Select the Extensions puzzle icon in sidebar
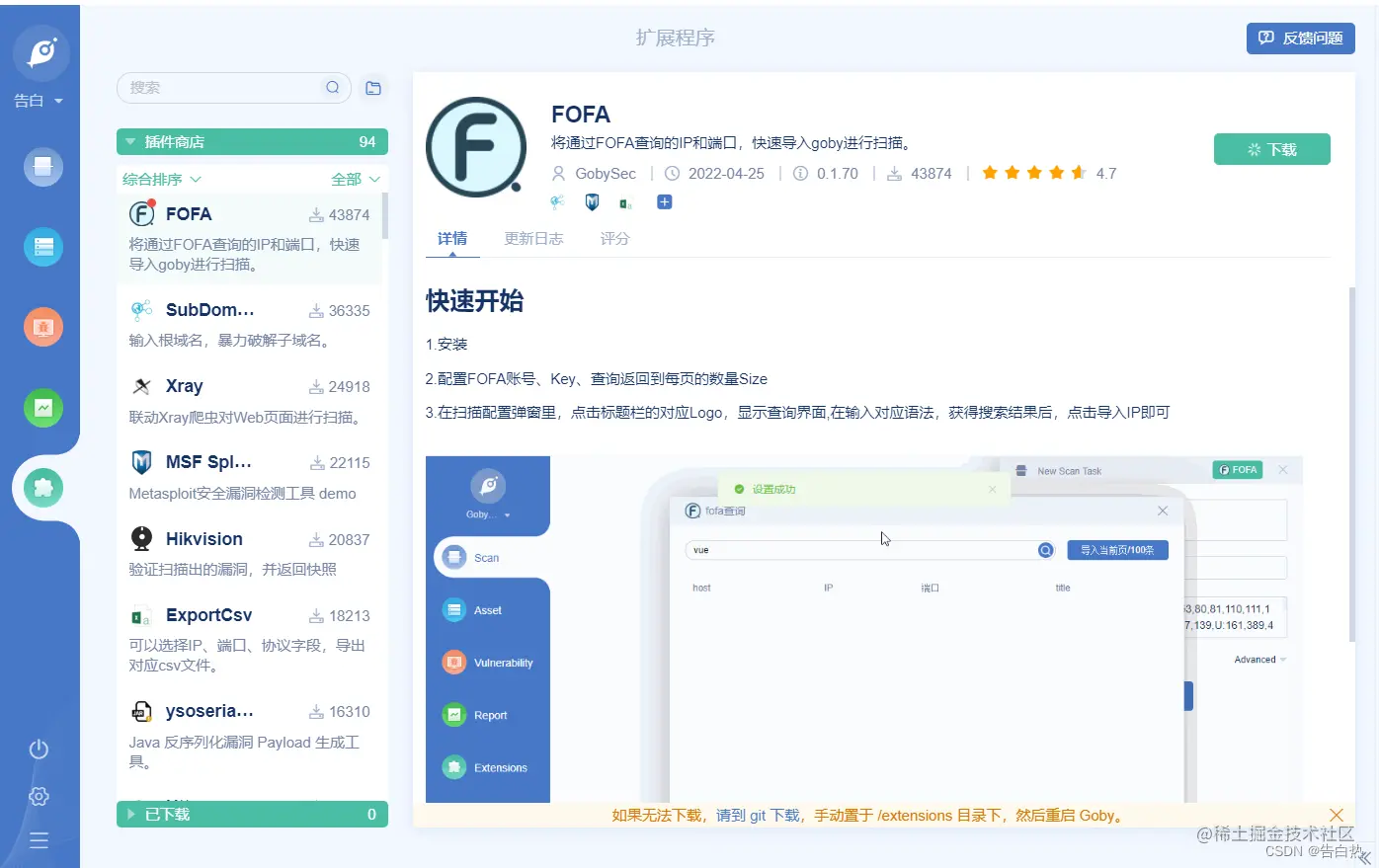 click(x=43, y=488)
